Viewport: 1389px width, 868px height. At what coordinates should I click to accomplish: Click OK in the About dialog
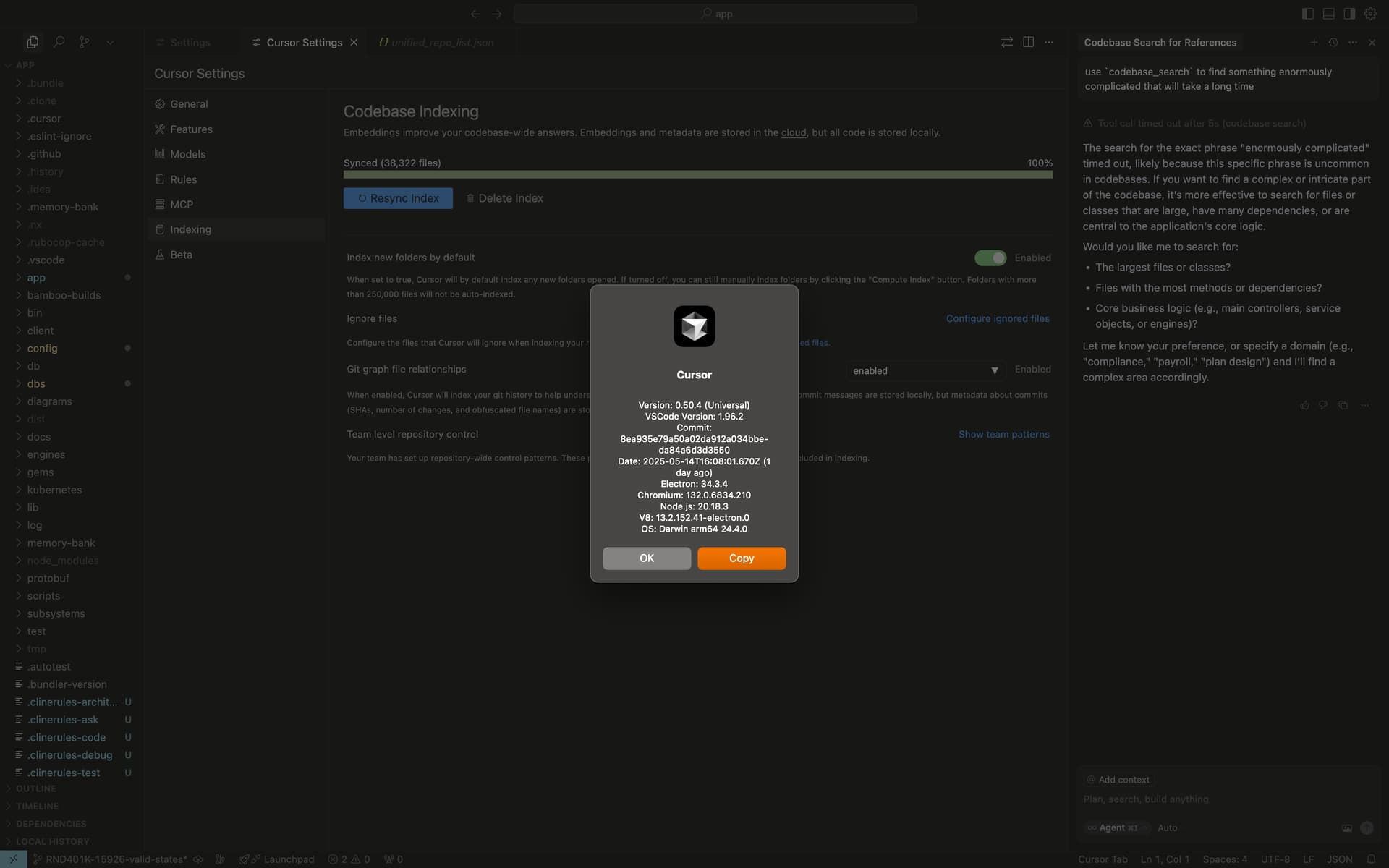(647, 558)
